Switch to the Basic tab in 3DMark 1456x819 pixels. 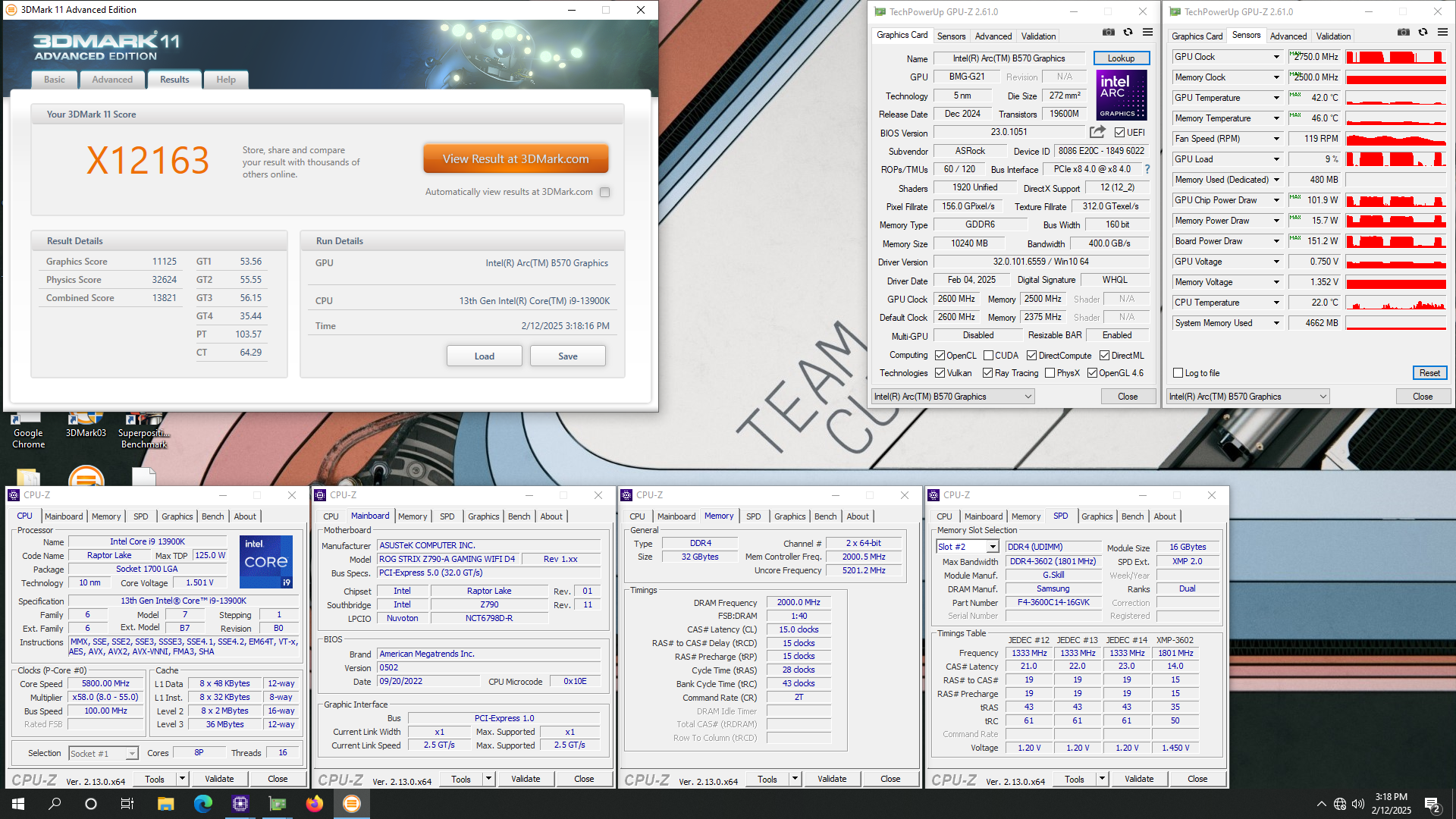55,80
